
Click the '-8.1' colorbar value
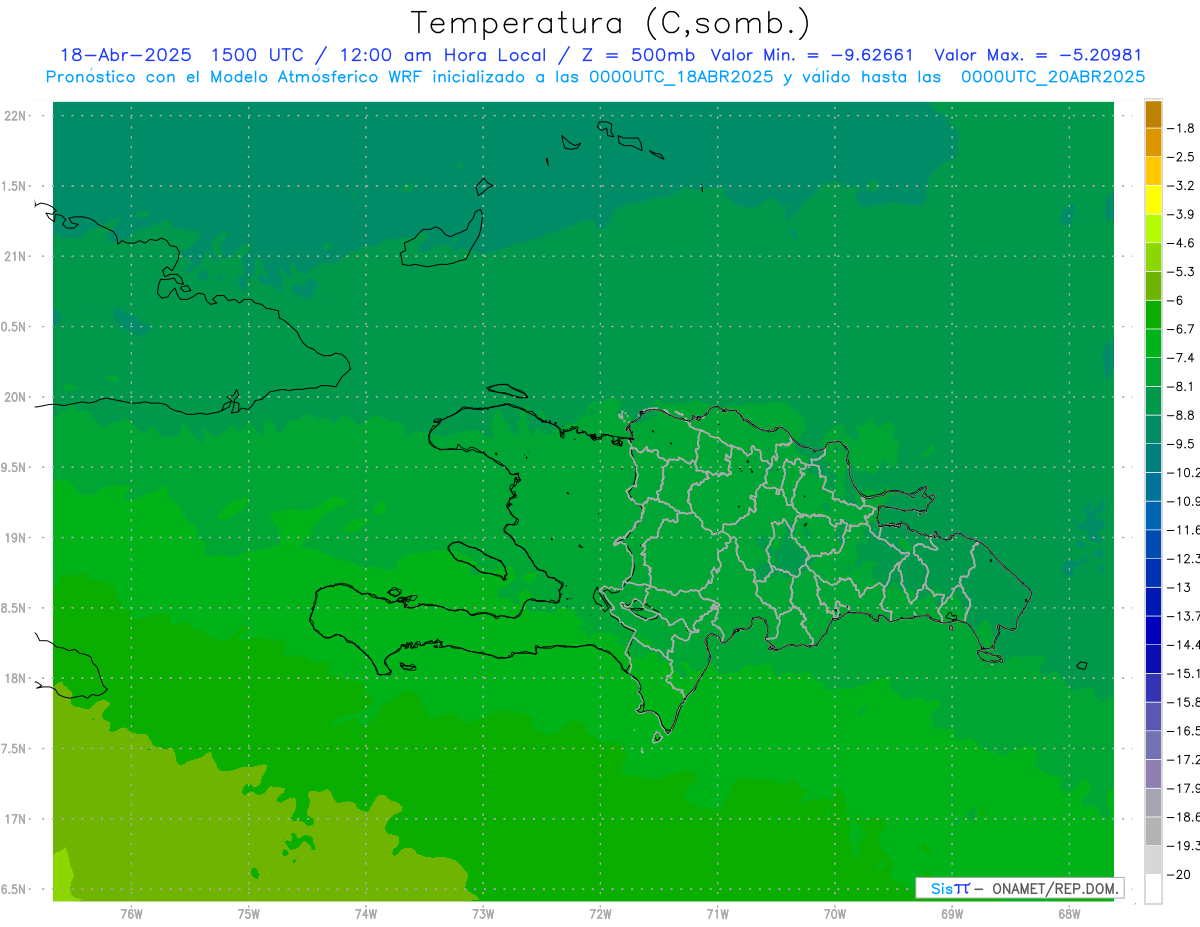pos(1181,386)
